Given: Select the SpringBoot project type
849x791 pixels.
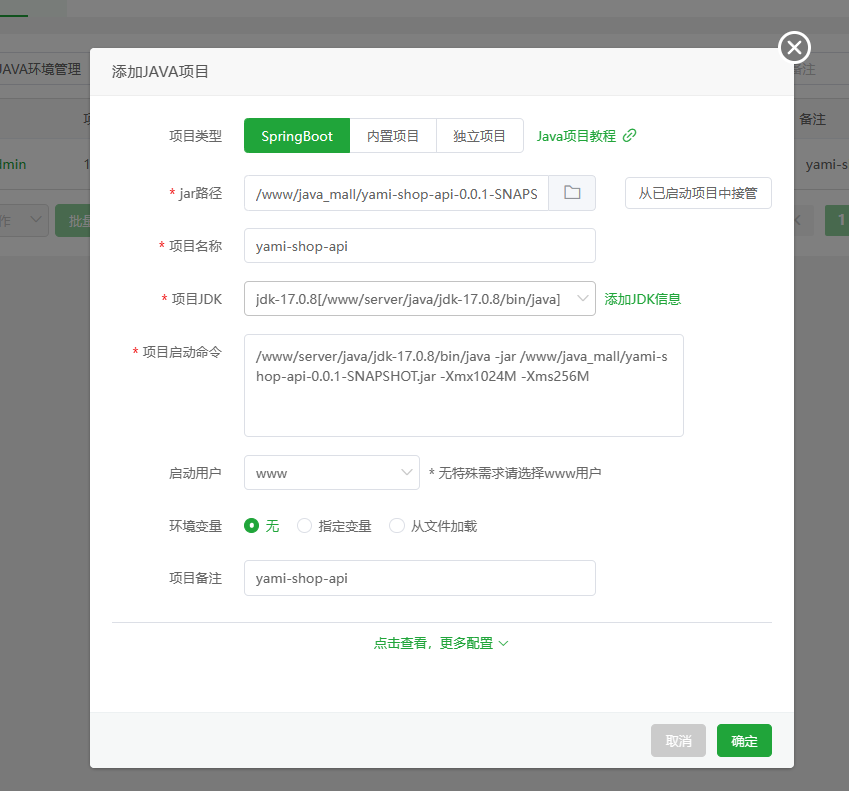Looking at the screenshot, I should tap(296, 135).
